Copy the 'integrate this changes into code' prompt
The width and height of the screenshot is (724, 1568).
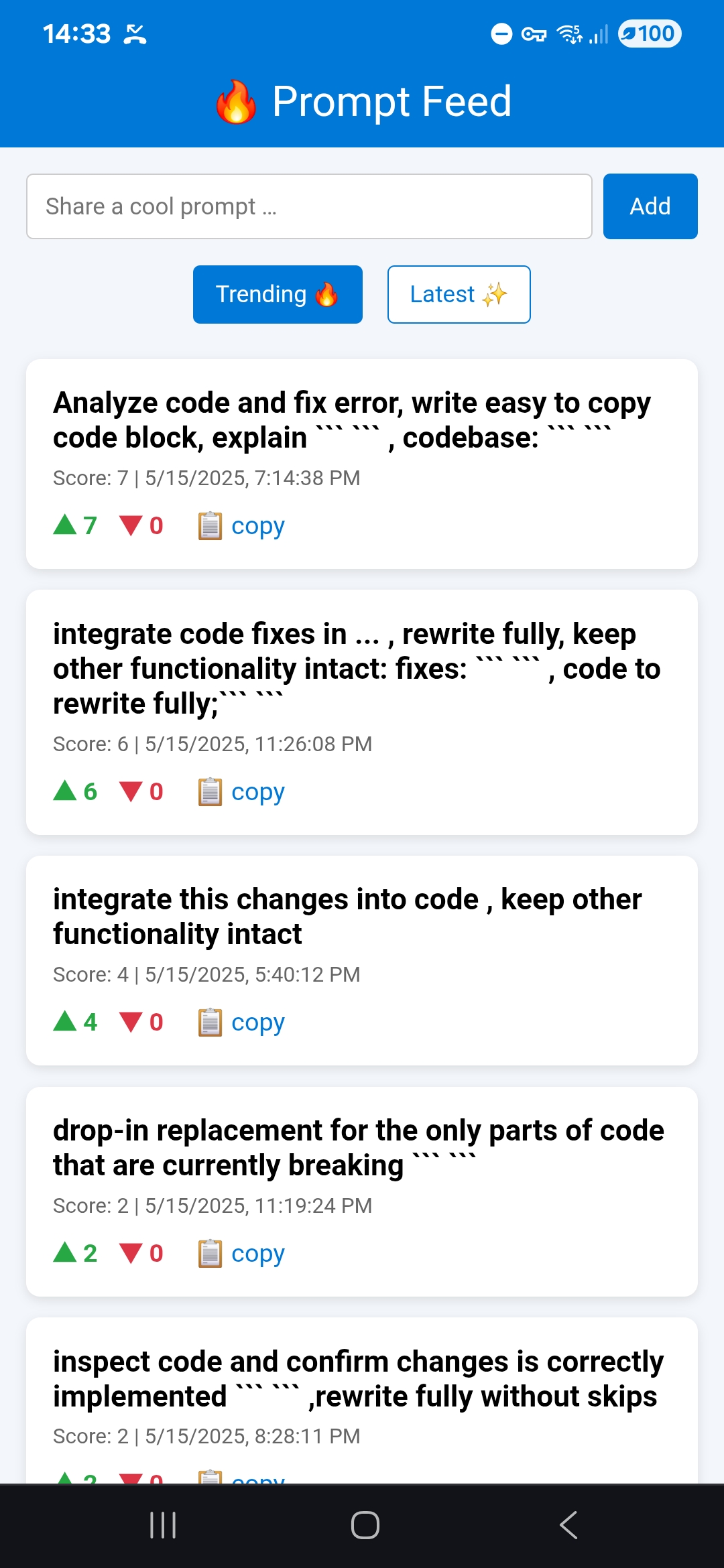(241, 1022)
